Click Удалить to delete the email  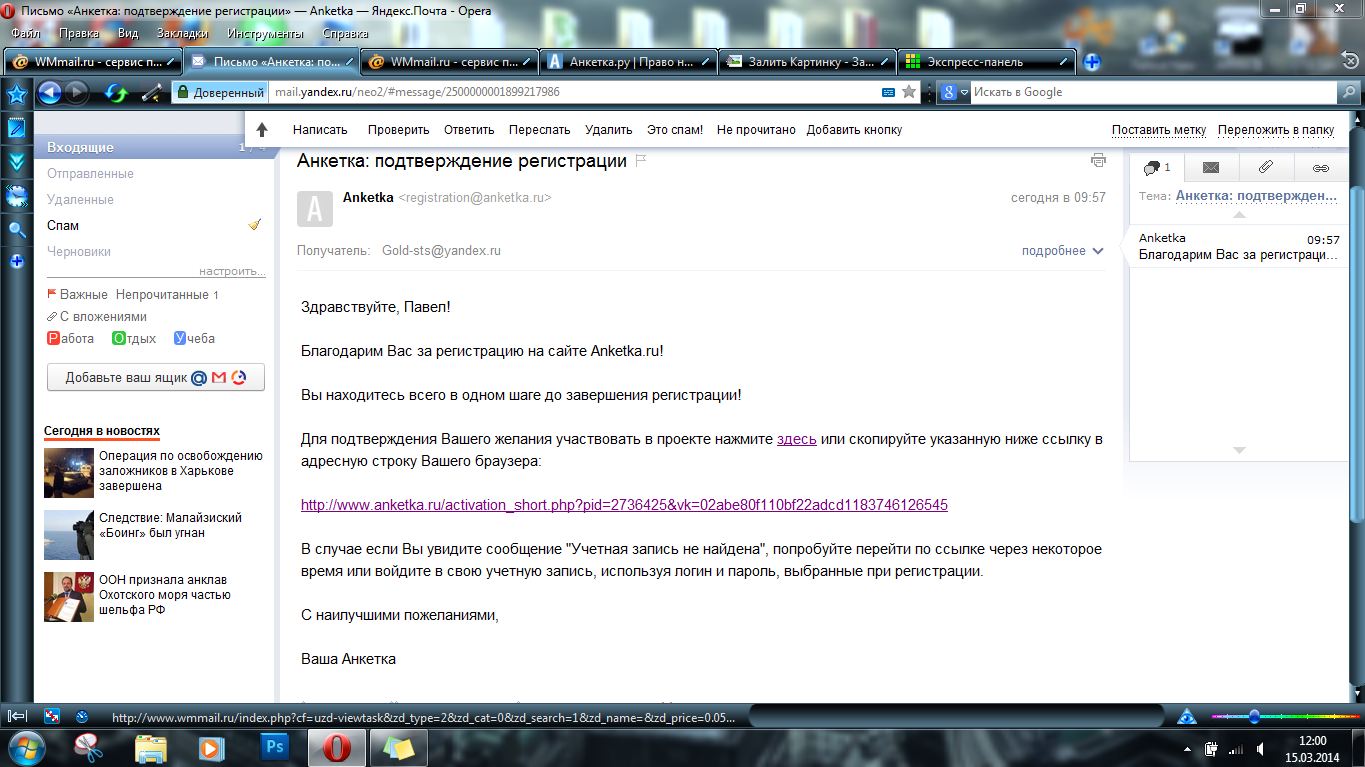[609, 130]
